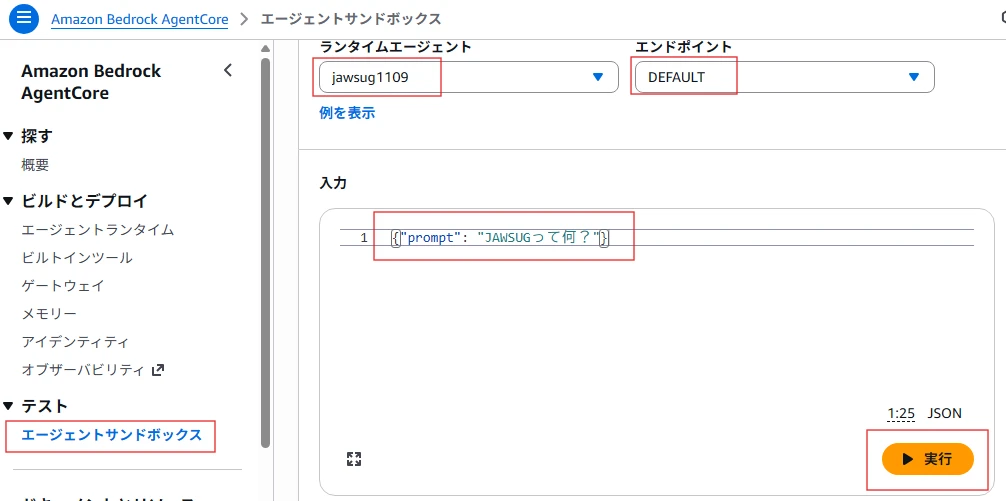Screen dimensions: 1006x501
Task: Open the メモリー sidebar item
Action: coord(49,314)
